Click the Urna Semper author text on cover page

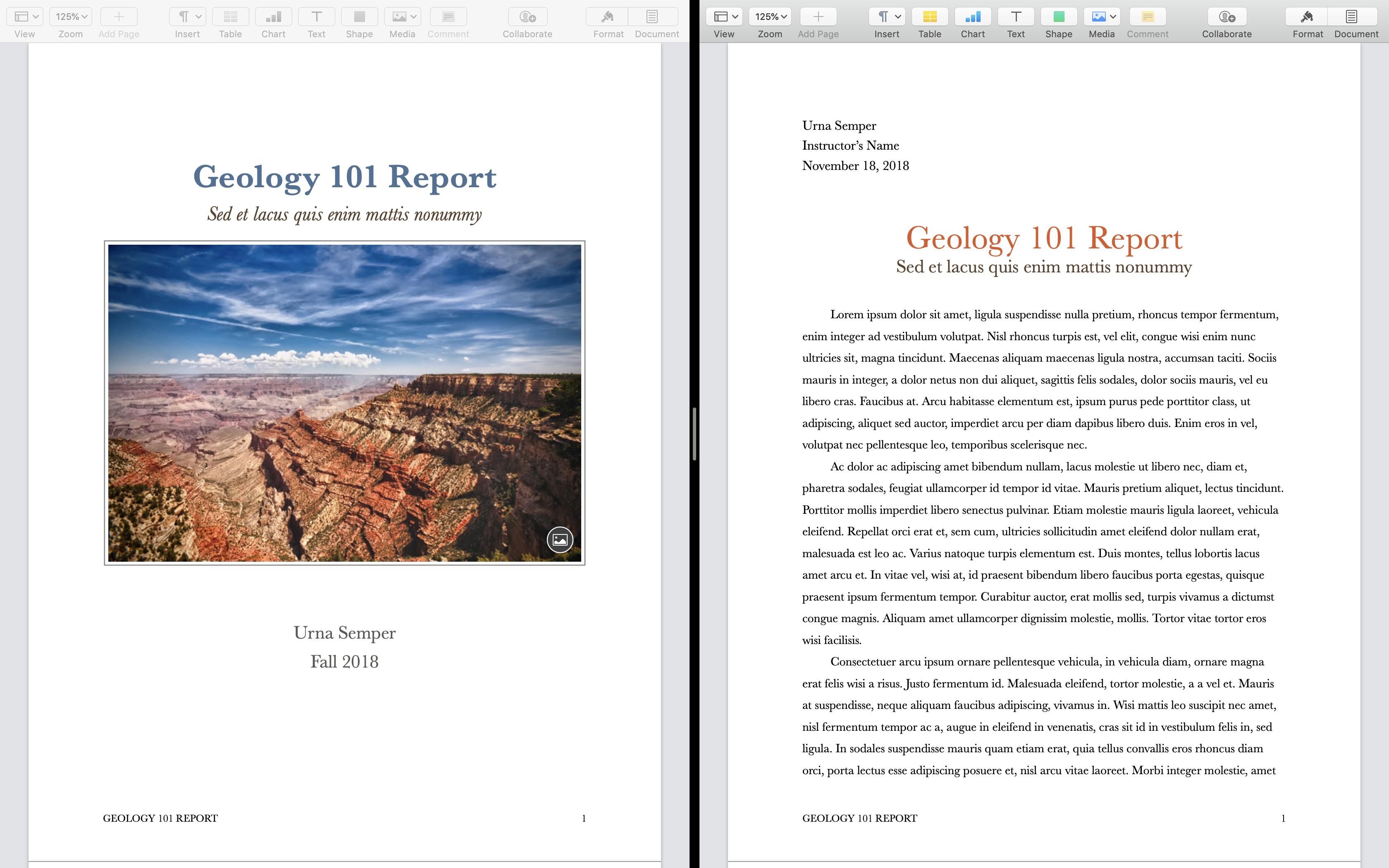344,633
